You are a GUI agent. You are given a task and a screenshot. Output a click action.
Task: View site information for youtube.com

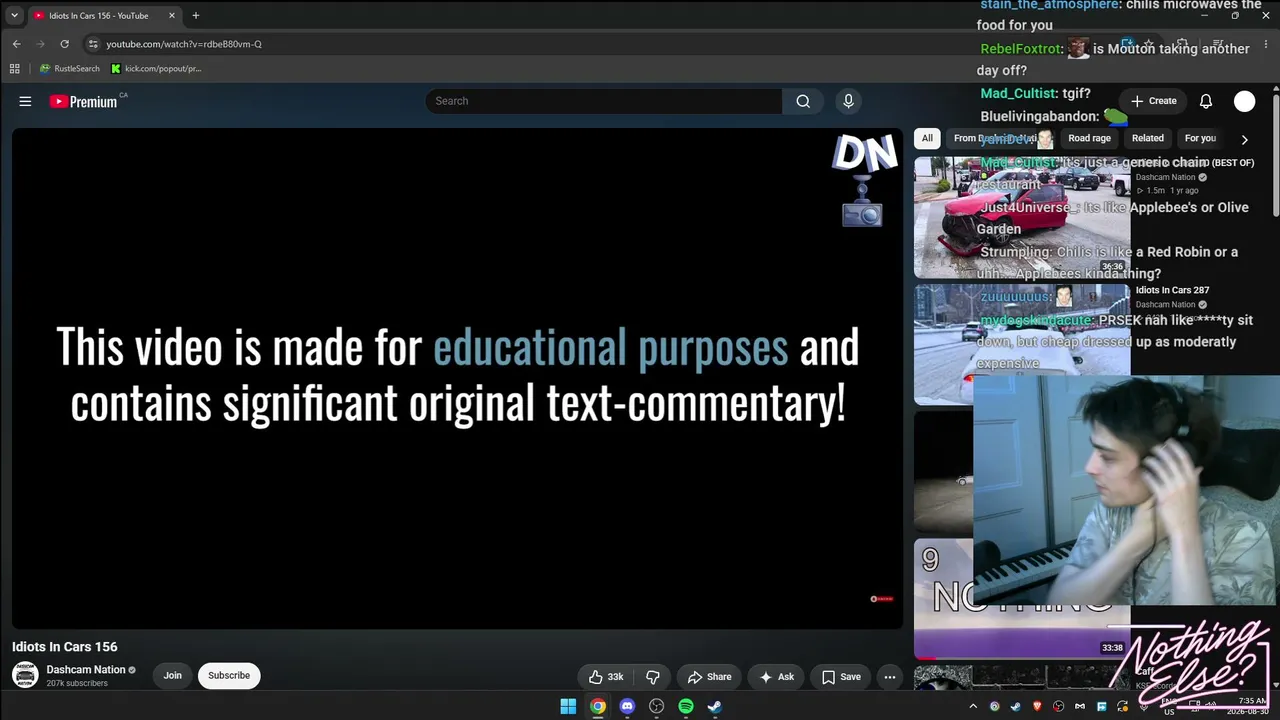point(93,44)
